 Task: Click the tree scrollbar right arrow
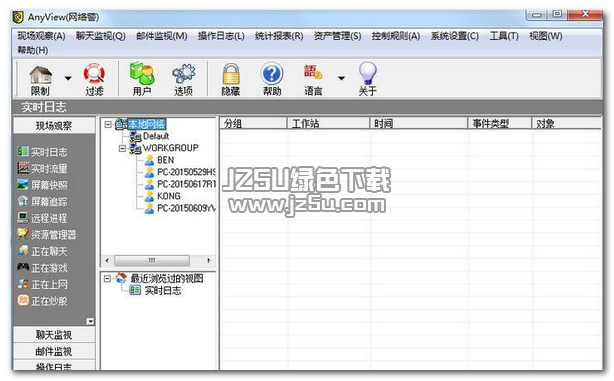point(209,260)
